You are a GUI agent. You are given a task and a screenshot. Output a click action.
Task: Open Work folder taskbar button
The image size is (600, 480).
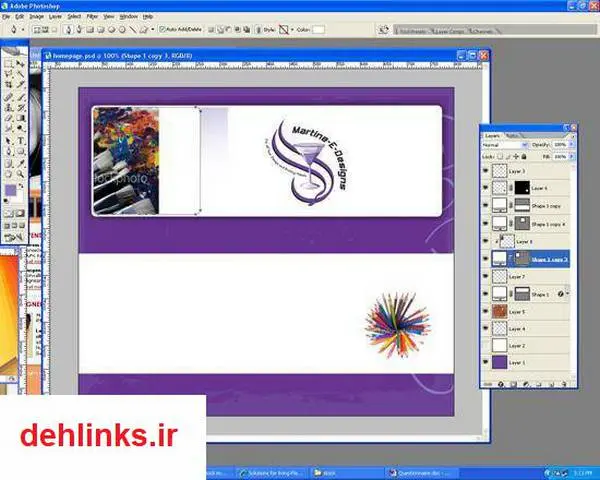tap(346, 473)
